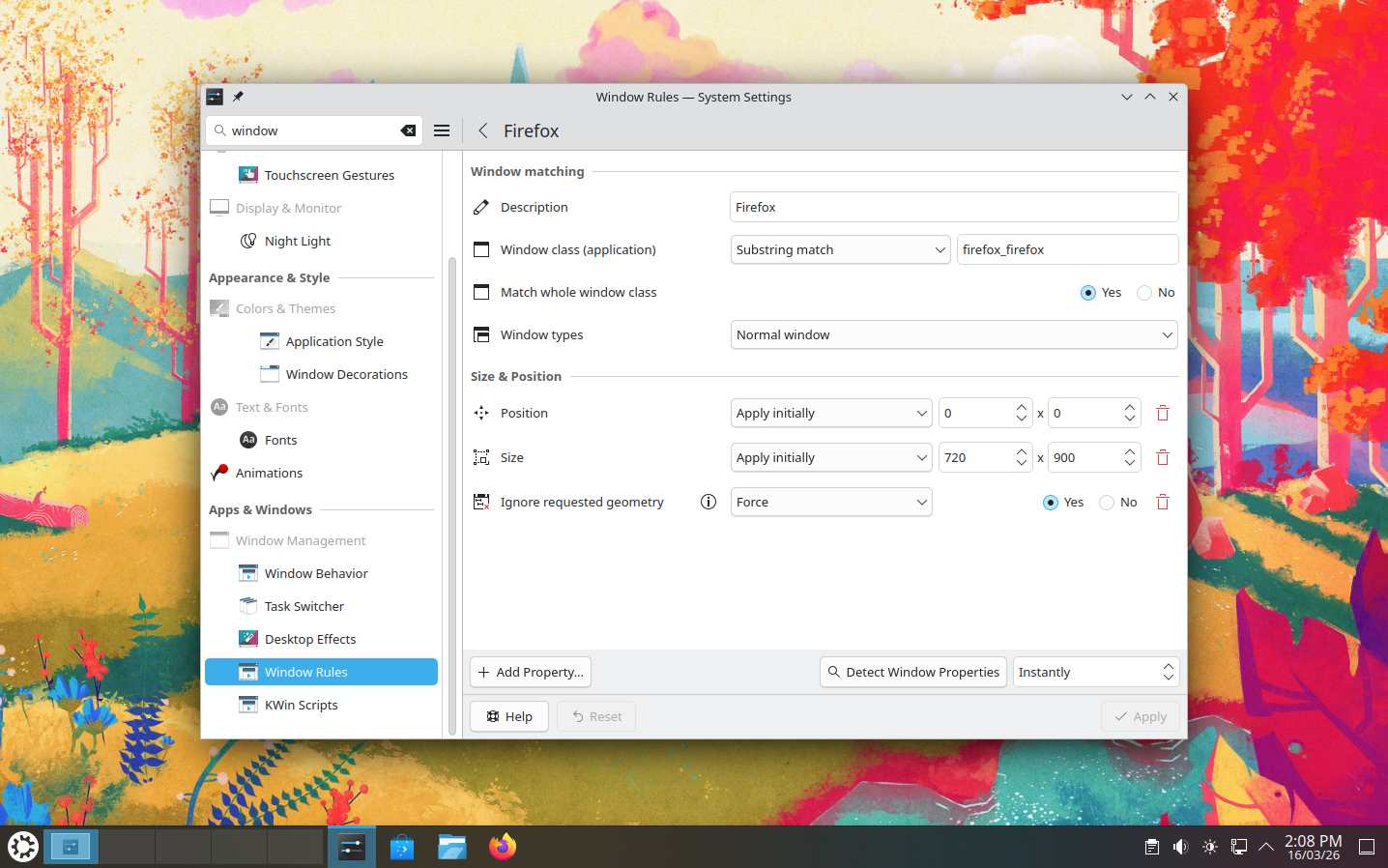
Task: Click the firefox_firefox window class field
Action: (x=1068, y=249)
